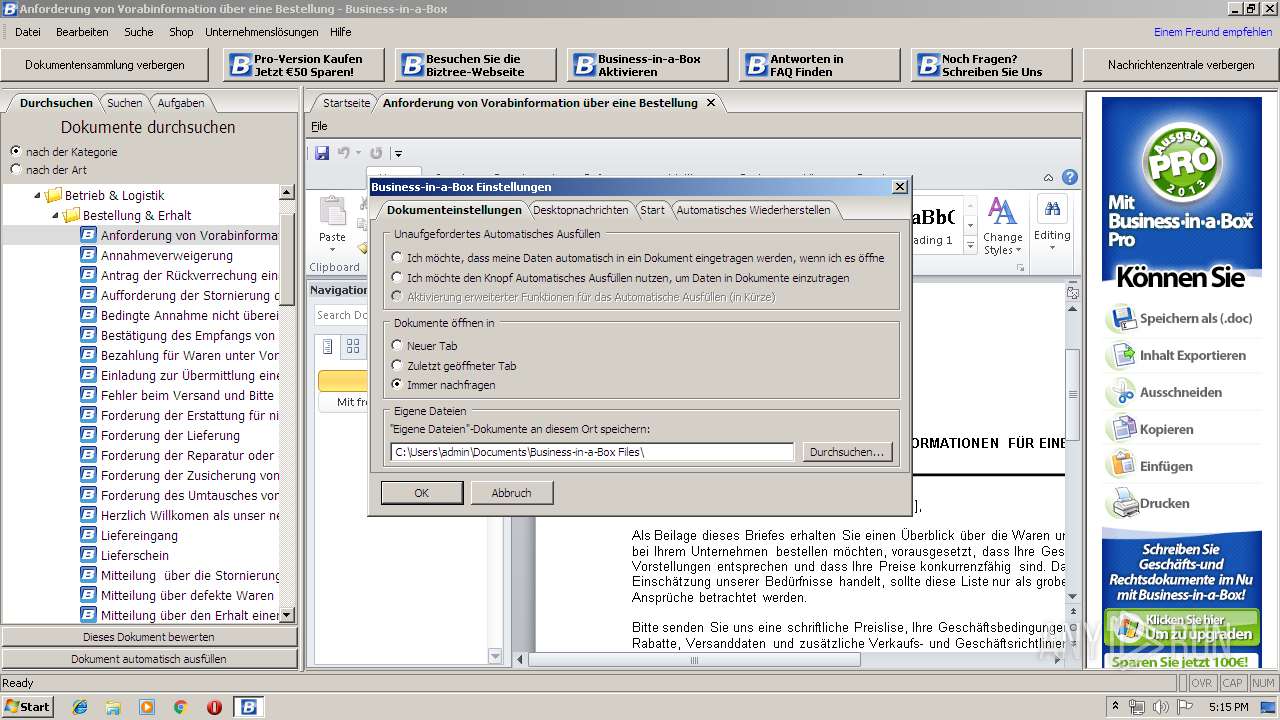This screenshot has height=720, width=1280.
Task: Launch media player from taskbar
Action: click(147, 707)
